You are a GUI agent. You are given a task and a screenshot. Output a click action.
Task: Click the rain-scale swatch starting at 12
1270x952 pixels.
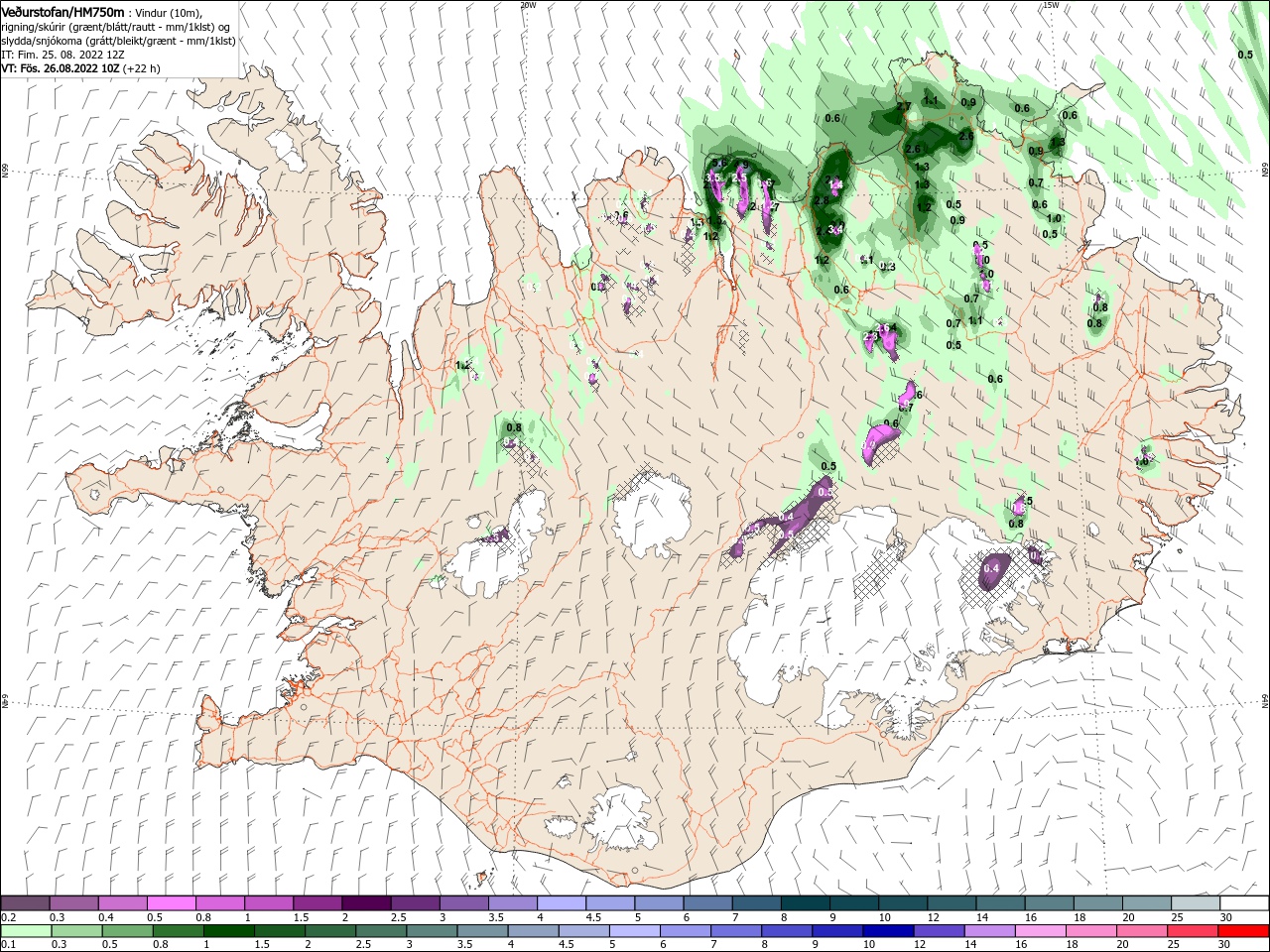click(938, 931)
